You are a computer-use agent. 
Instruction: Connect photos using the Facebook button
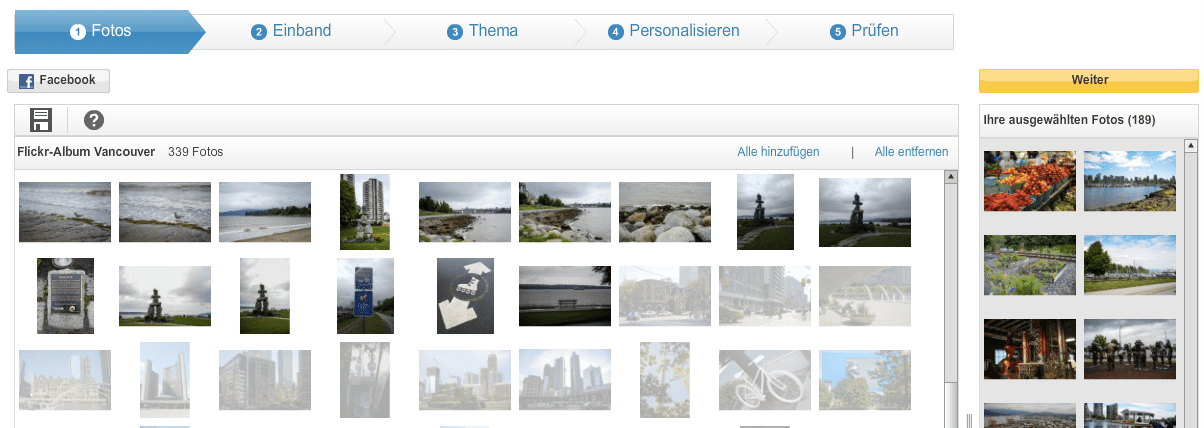58,81
